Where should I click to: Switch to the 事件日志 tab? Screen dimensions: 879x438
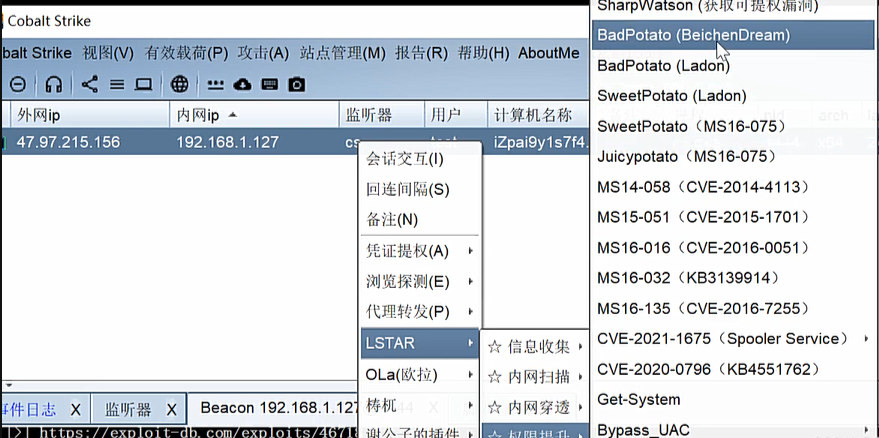coord(29,410)
